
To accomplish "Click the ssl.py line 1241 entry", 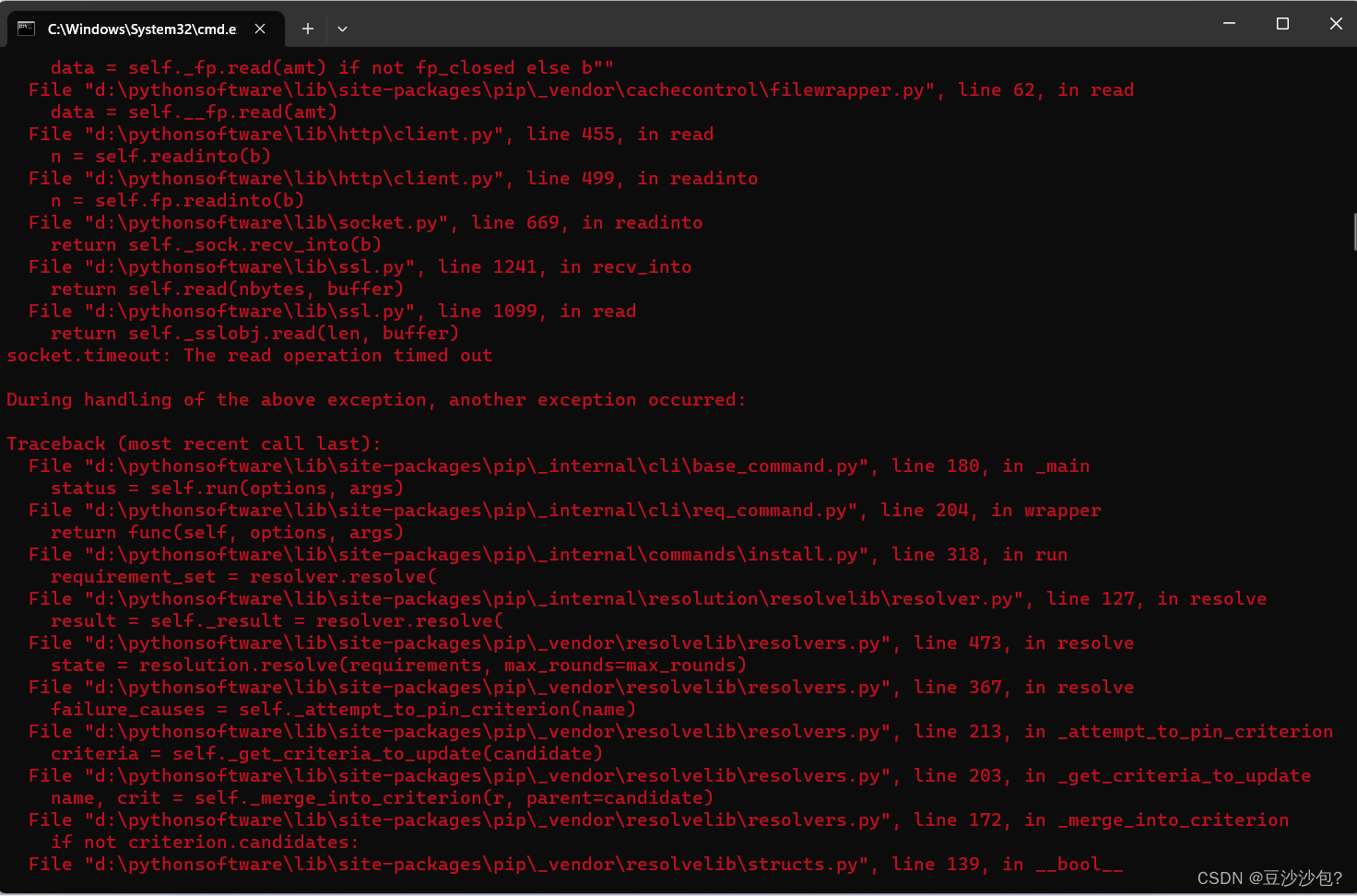I will (x=360, y=266).
